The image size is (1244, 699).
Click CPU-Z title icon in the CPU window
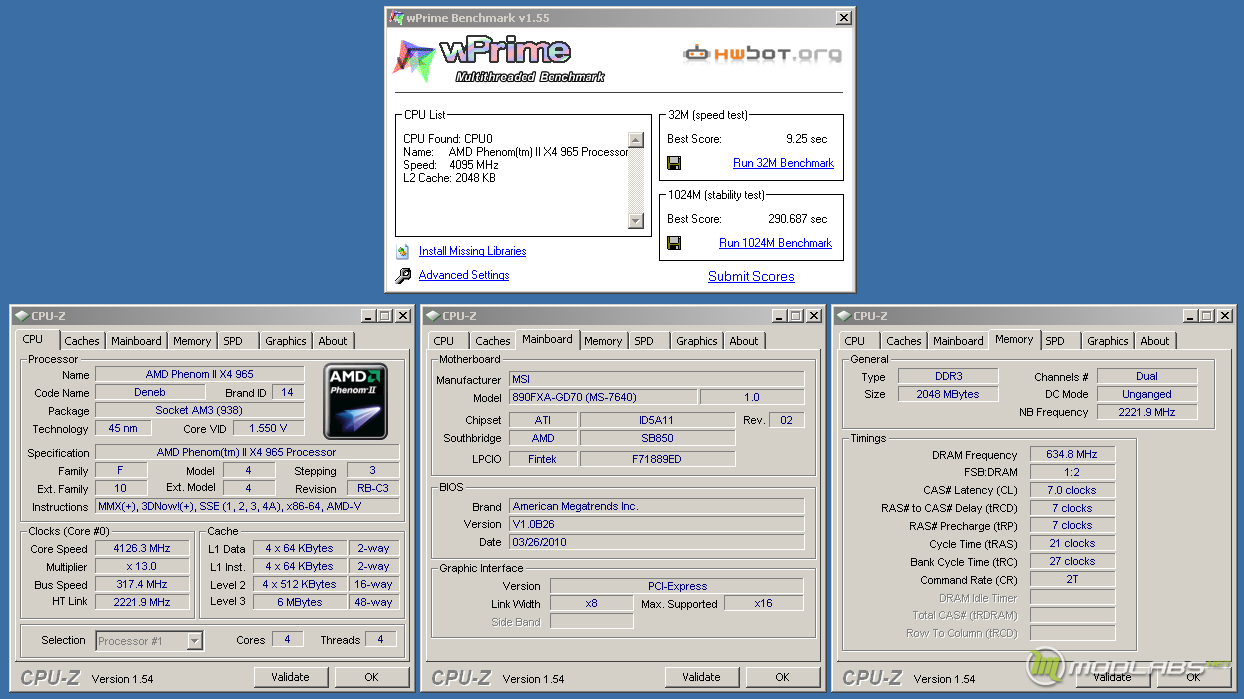(x=21, y=316)
